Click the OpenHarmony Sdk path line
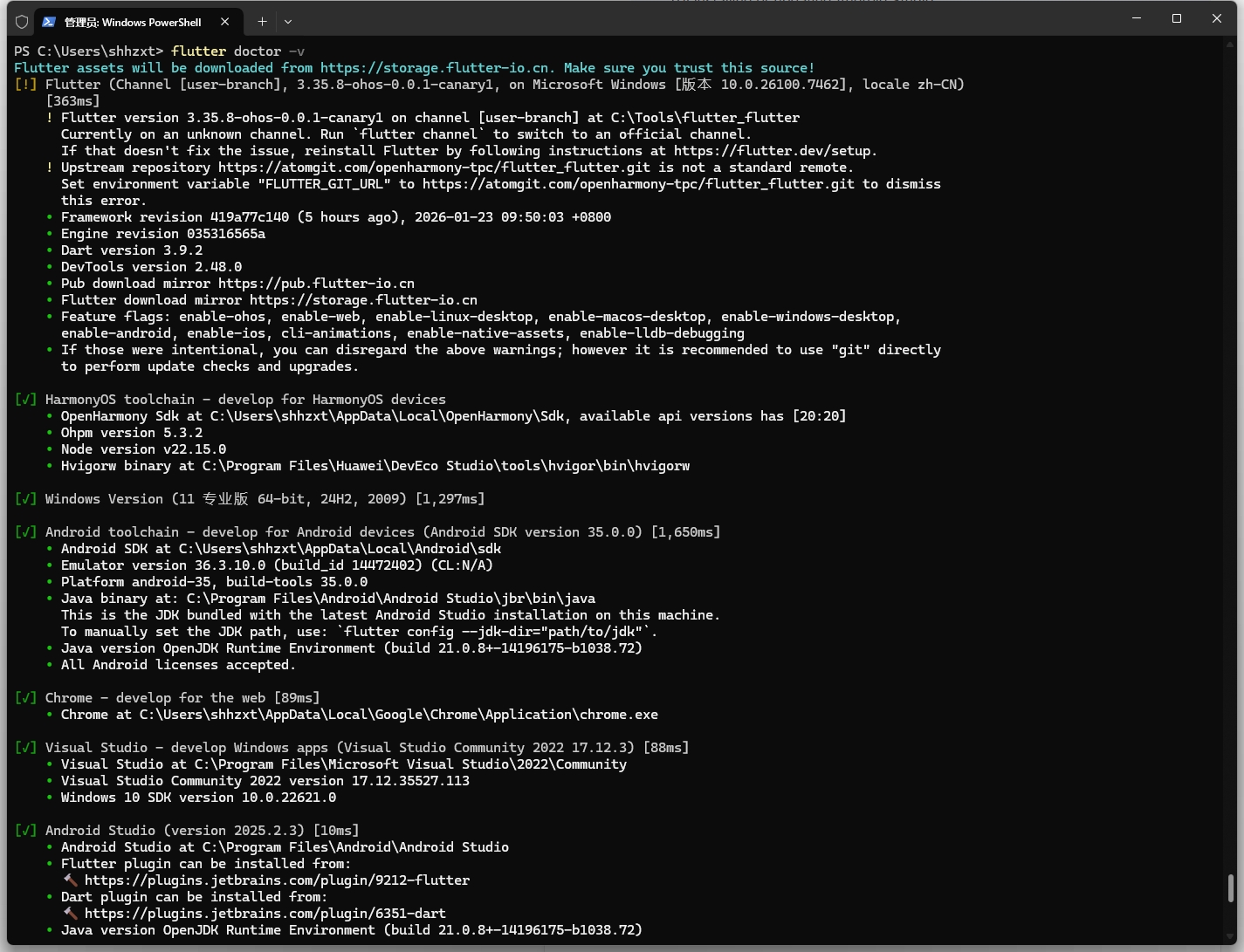This screenshot has width=1244, height=952. point(454,416)
